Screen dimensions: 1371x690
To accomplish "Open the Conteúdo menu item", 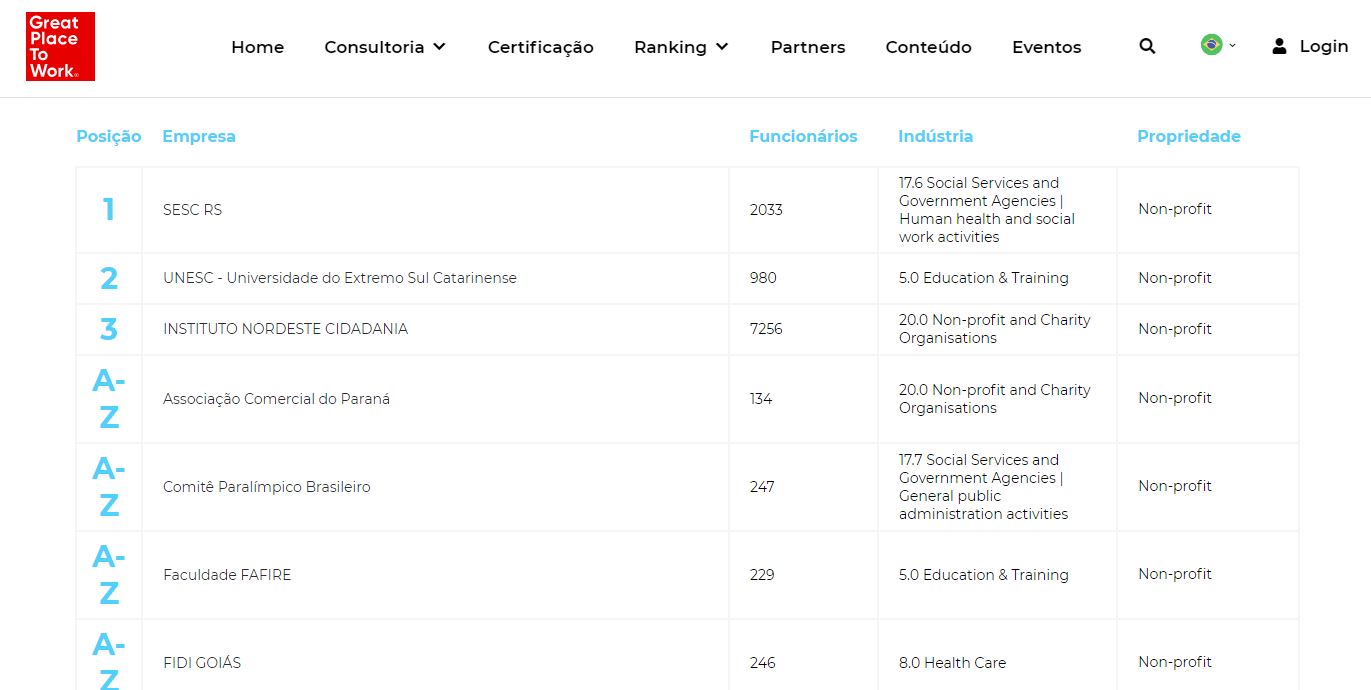I will point(928,47).
